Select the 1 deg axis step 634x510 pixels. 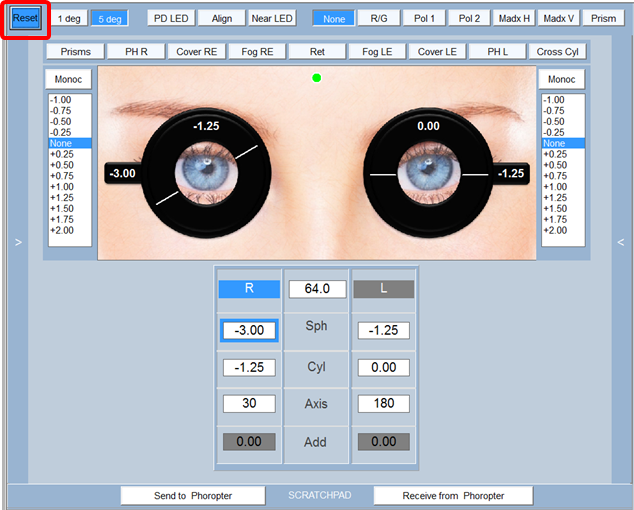70,18
